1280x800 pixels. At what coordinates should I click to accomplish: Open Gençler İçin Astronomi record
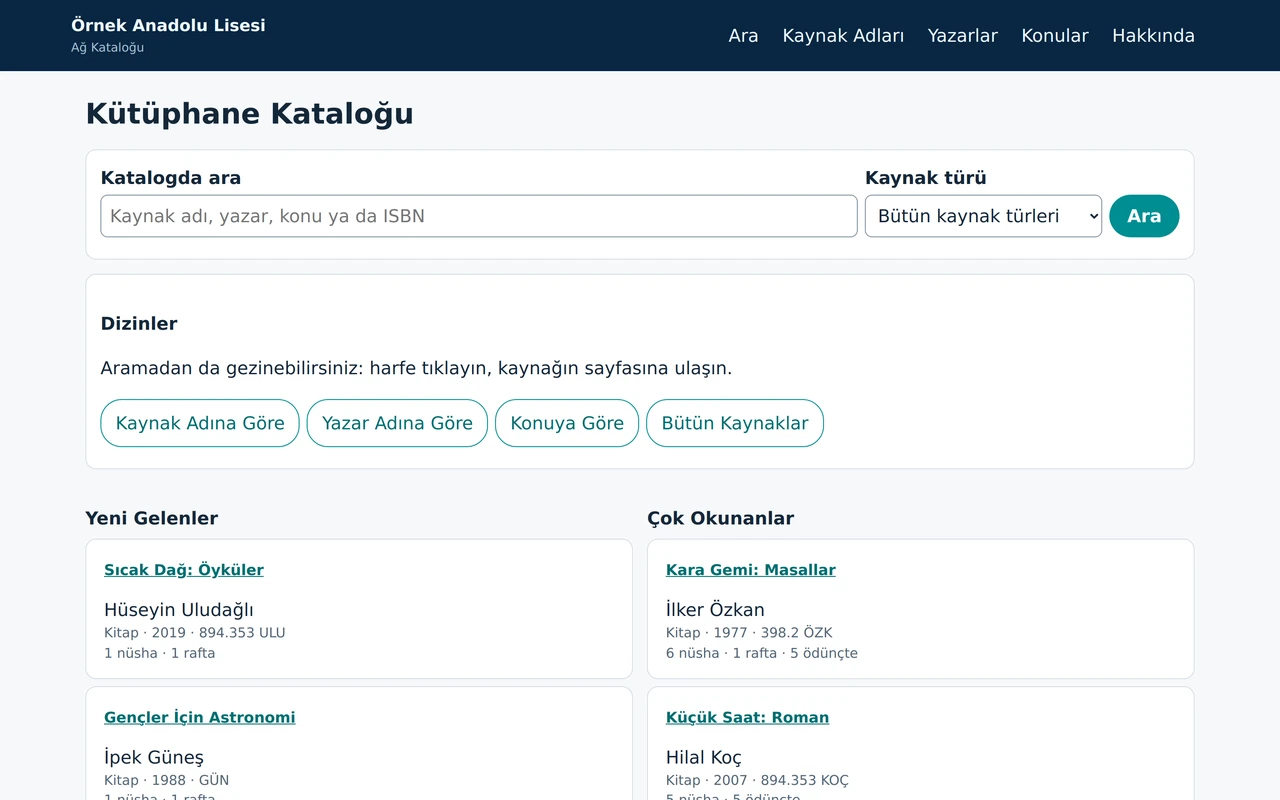(x=200, y=717)
